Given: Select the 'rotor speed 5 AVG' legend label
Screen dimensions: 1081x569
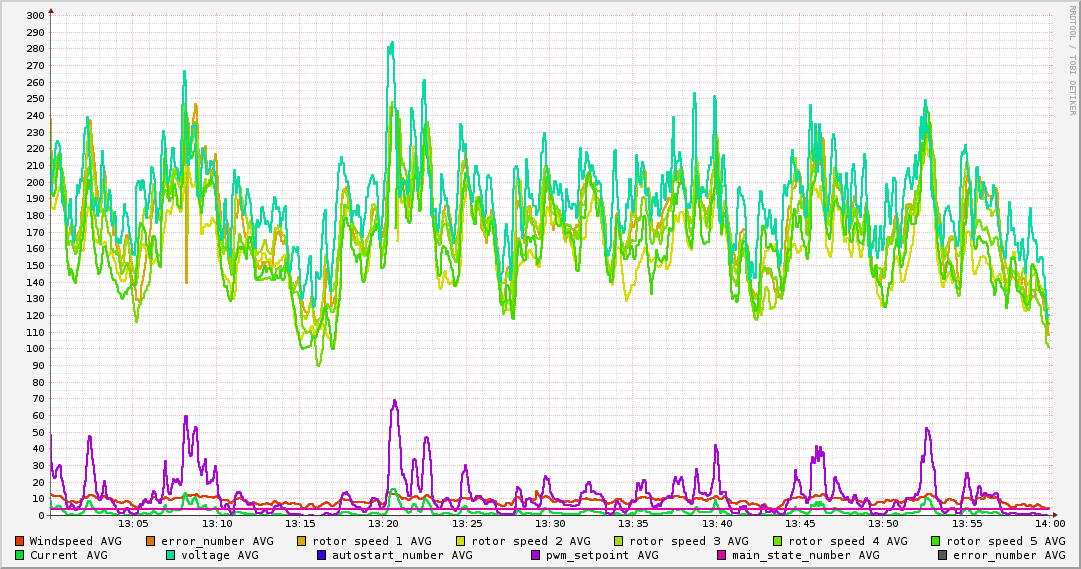Looking at the screenshot, I should point(1006,541).
